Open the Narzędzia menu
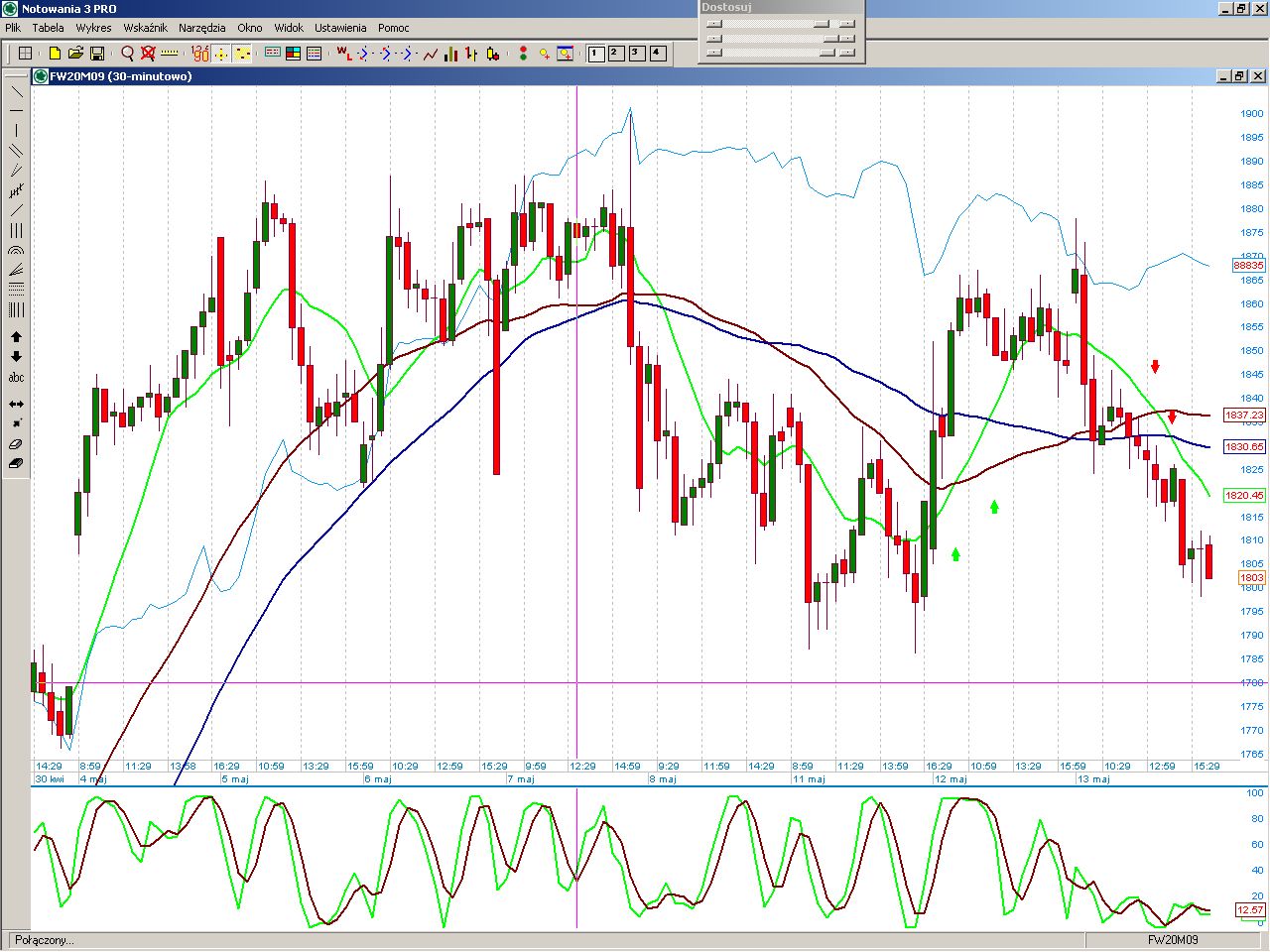This screenshot has height=952, width=1270. coord(202,28)
